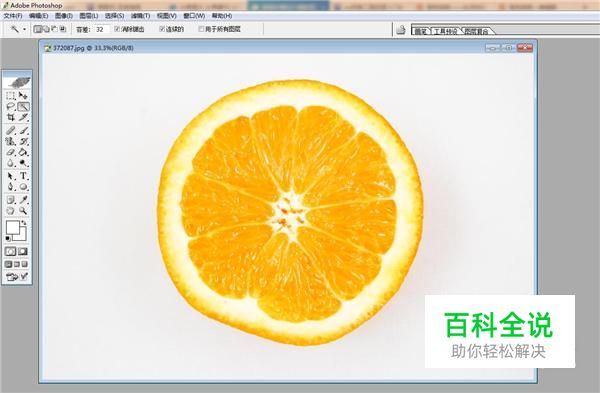This screenshot has height=393, width=600.
Task: Select the Ellipse shape tool
Action: 23,187
